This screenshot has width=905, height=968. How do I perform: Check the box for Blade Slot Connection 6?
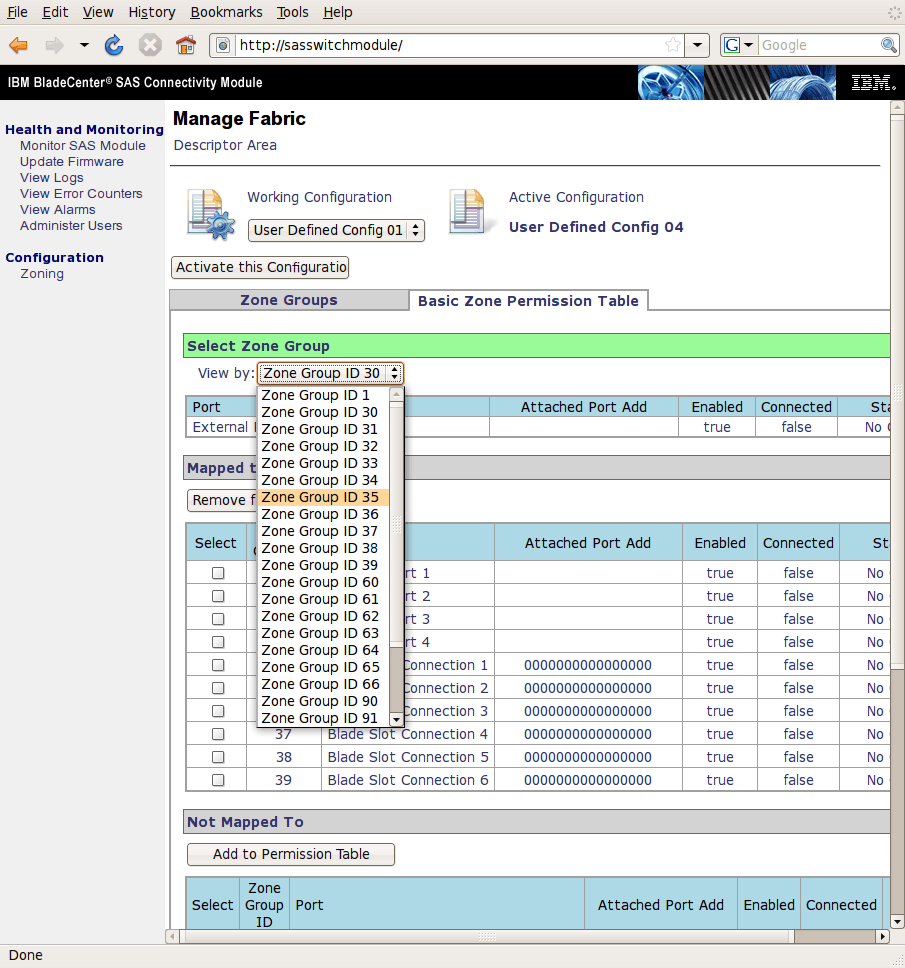tap(218, 780)
